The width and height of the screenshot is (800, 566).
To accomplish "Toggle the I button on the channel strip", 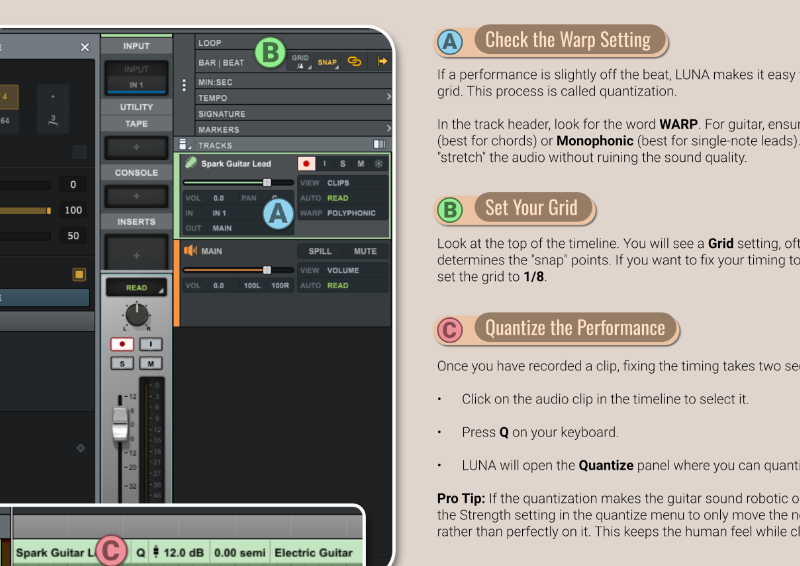I will (151, 344).
